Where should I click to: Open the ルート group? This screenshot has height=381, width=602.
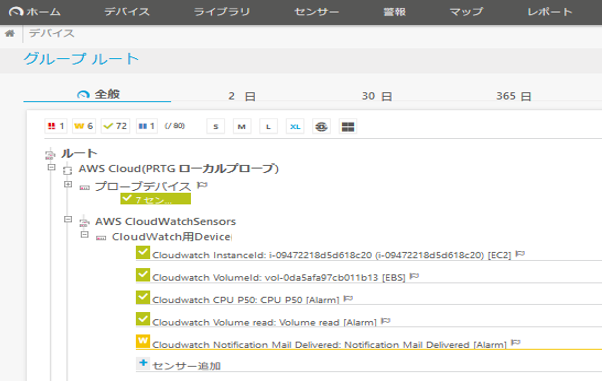(x=79, y=153)
